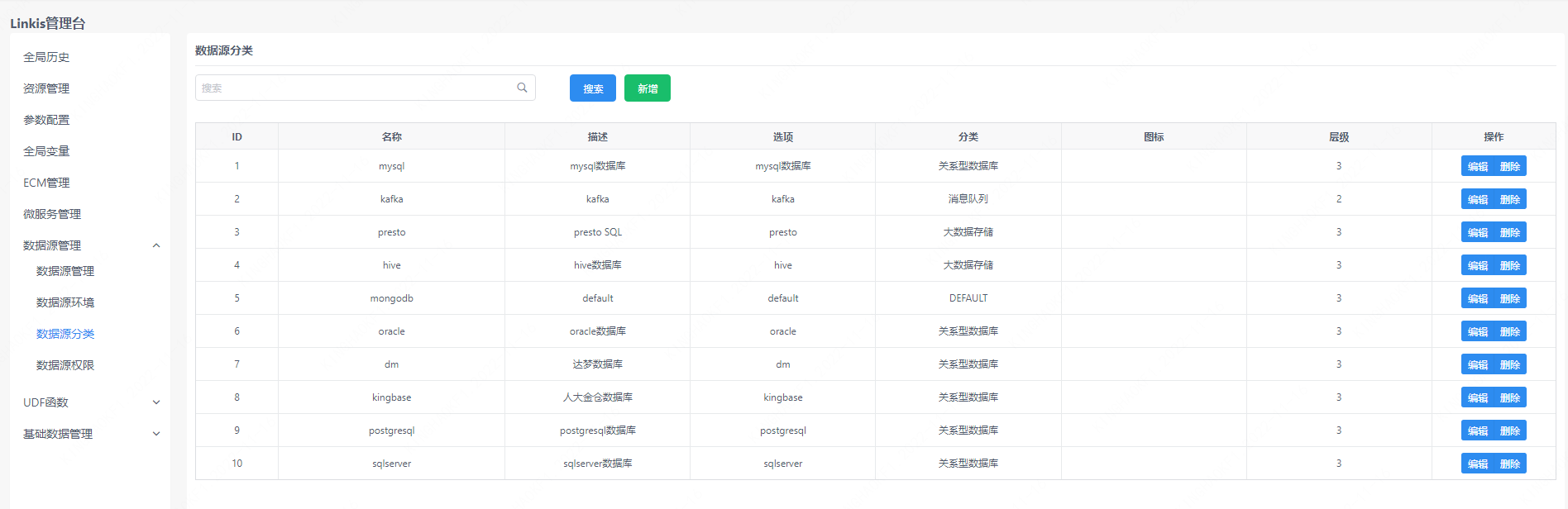
Task: Focus the 搜索 text input field
Action: pos(356,88)
